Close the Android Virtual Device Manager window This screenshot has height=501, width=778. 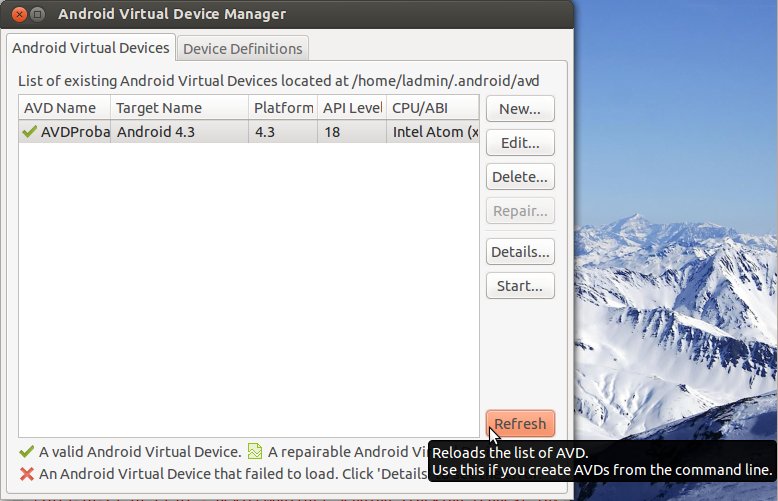[x=19, y=14]
